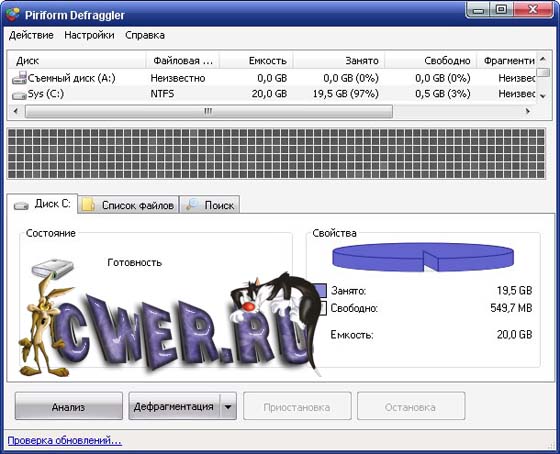Click the magnifier icon on Поиск tab
The height and width of the screenshot is (454, 560).
point(192,204)
